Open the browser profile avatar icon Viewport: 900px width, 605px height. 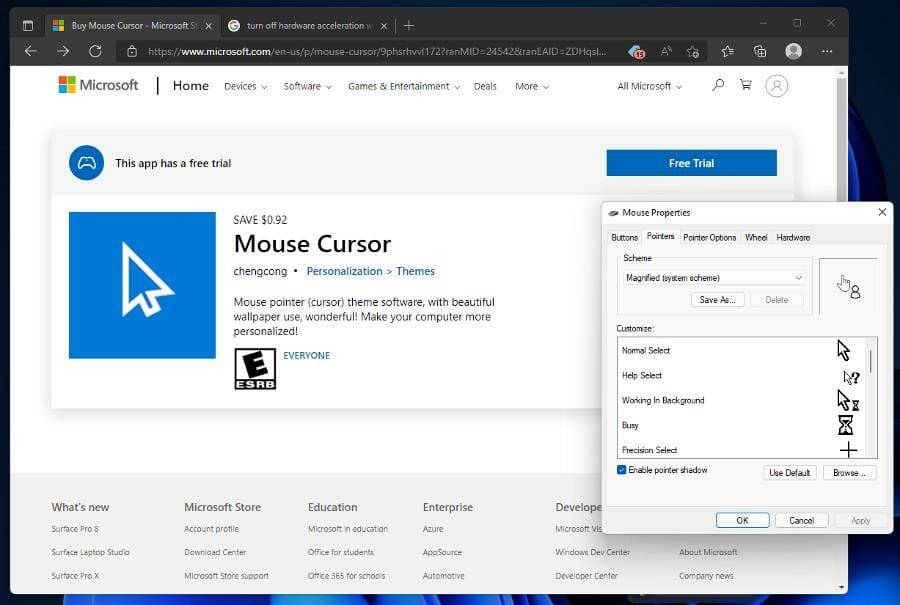[x=792, y=50]
